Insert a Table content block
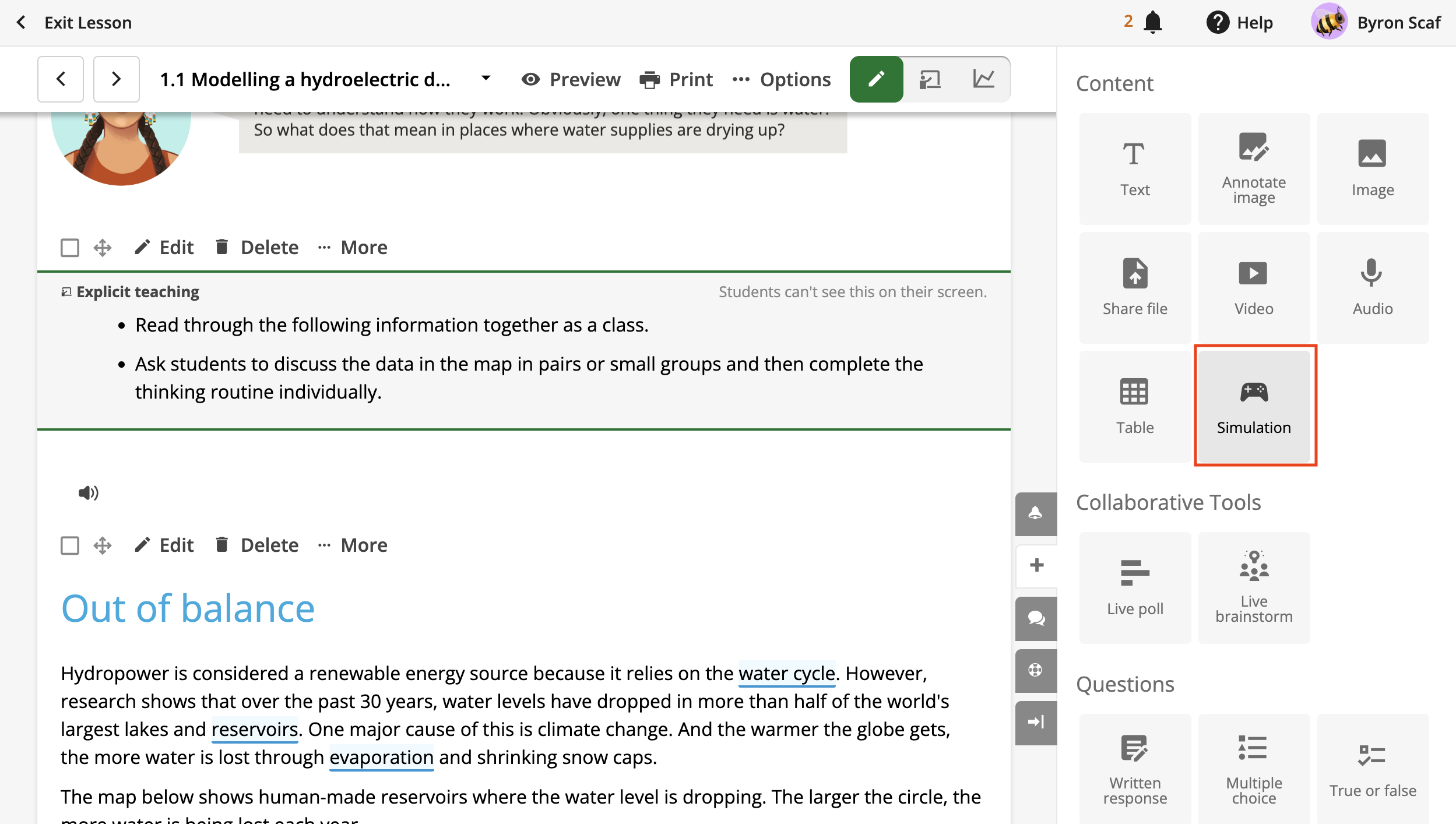The image size is (1456, 824). click(1134, 406)
